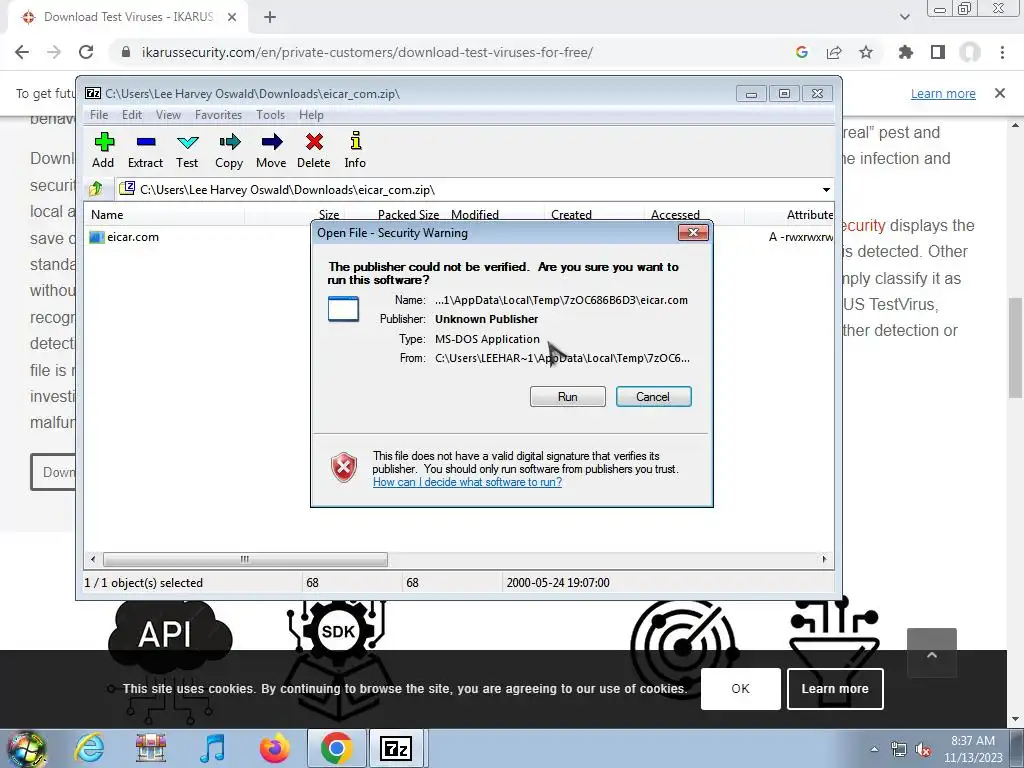Open the Chrome extensions puzzle icon

pos(906,52)
